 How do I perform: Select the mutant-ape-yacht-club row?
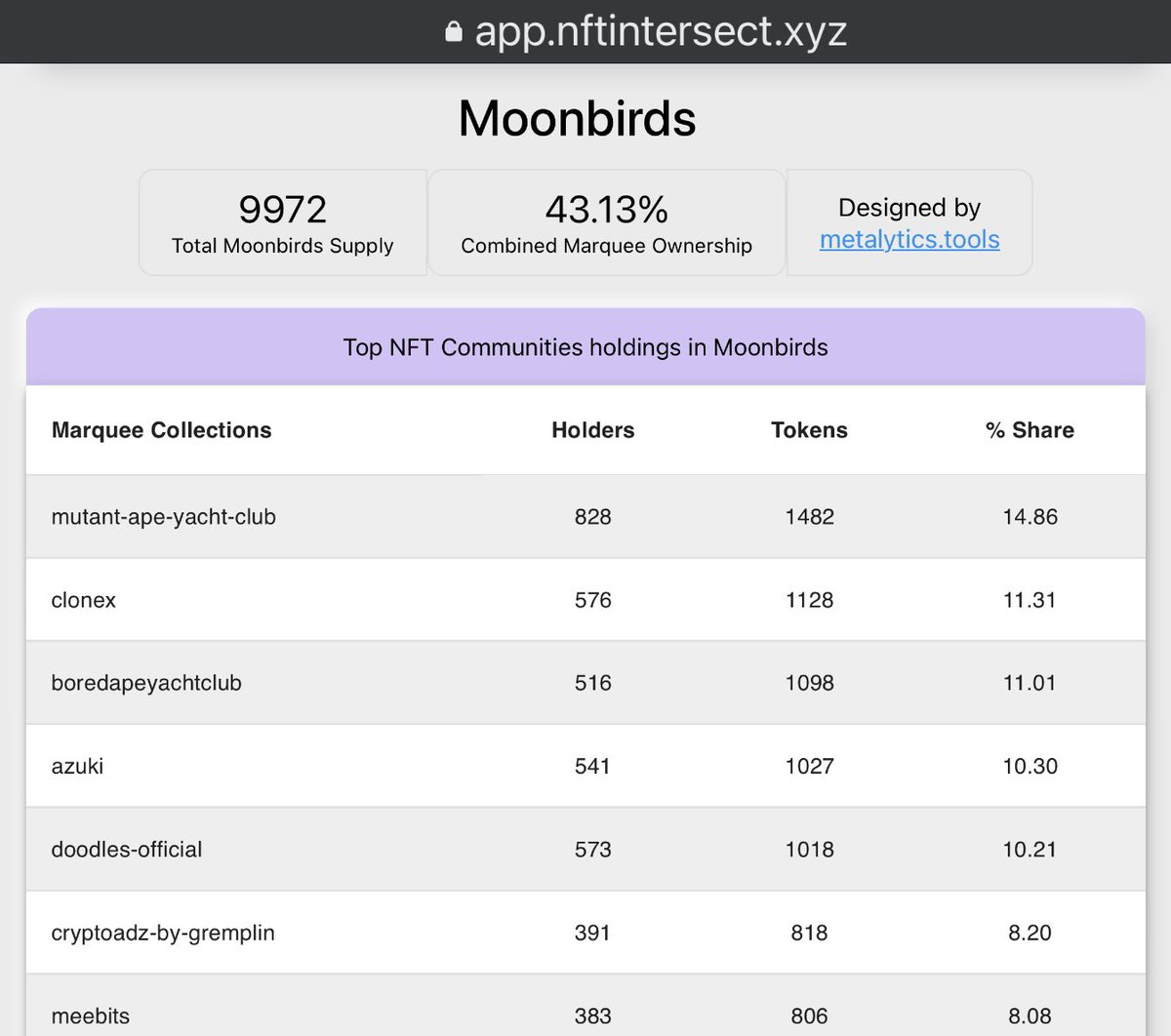click(585, 517)
